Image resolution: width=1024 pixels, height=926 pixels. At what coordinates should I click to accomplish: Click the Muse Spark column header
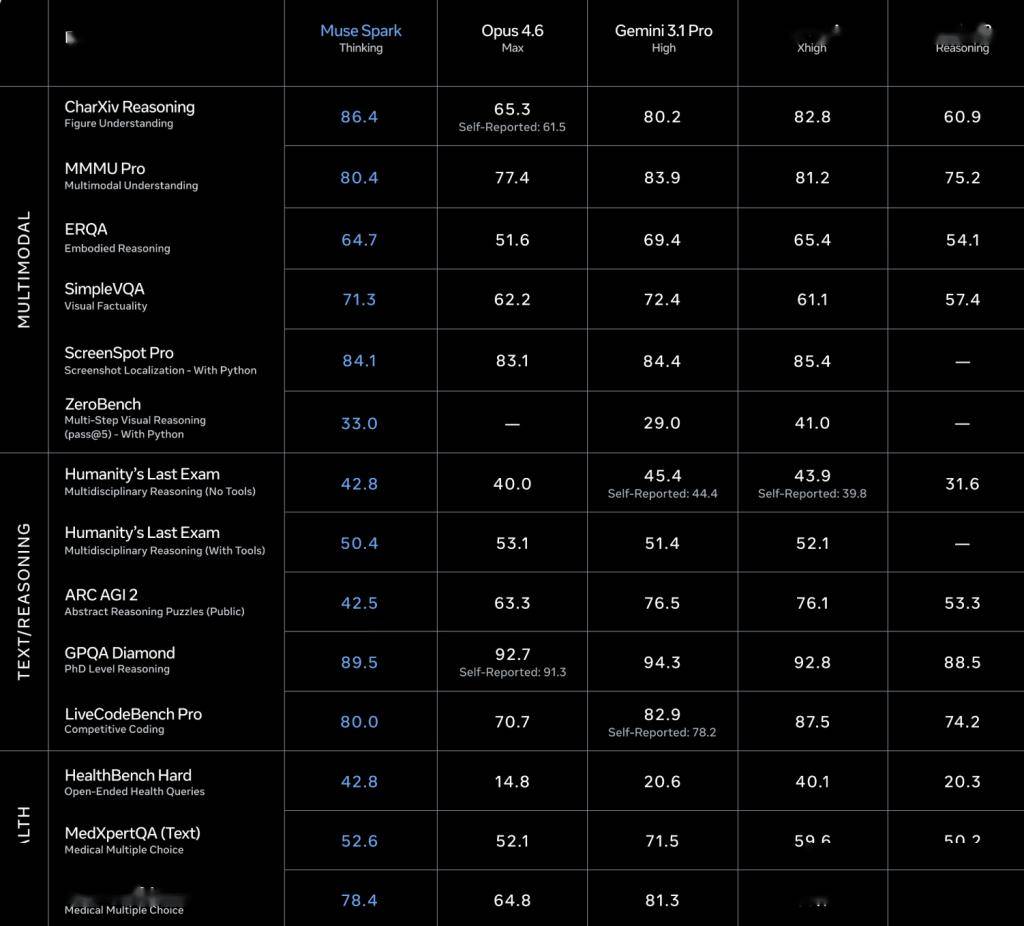point(360,31)
